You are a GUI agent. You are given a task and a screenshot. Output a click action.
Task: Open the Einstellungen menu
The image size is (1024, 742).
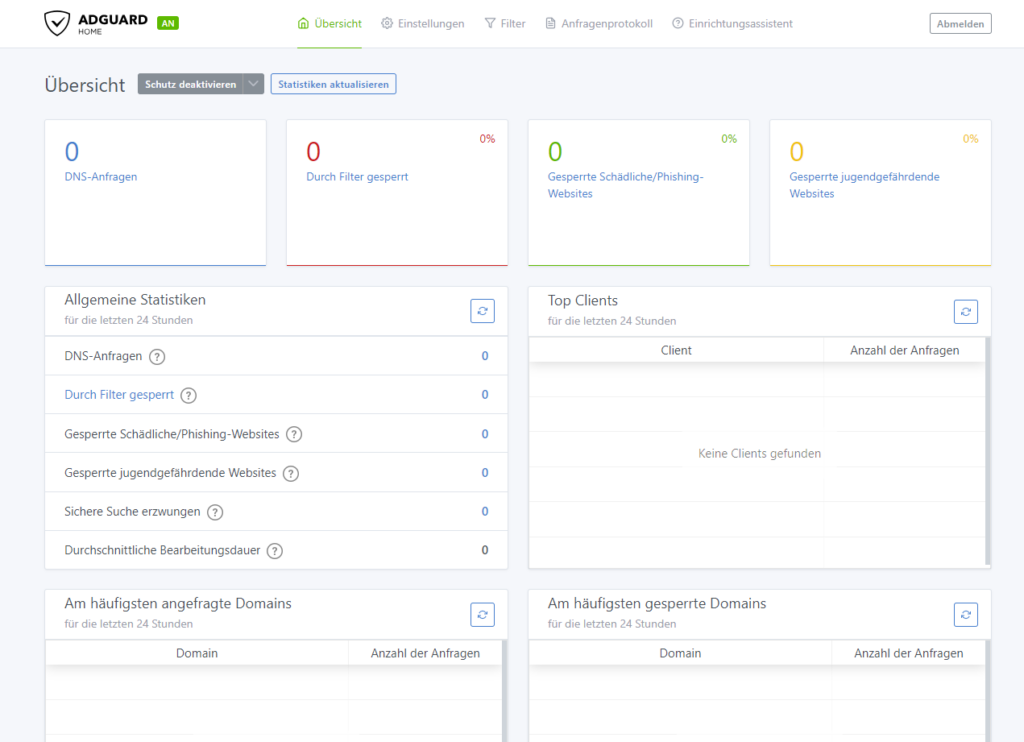423,24
